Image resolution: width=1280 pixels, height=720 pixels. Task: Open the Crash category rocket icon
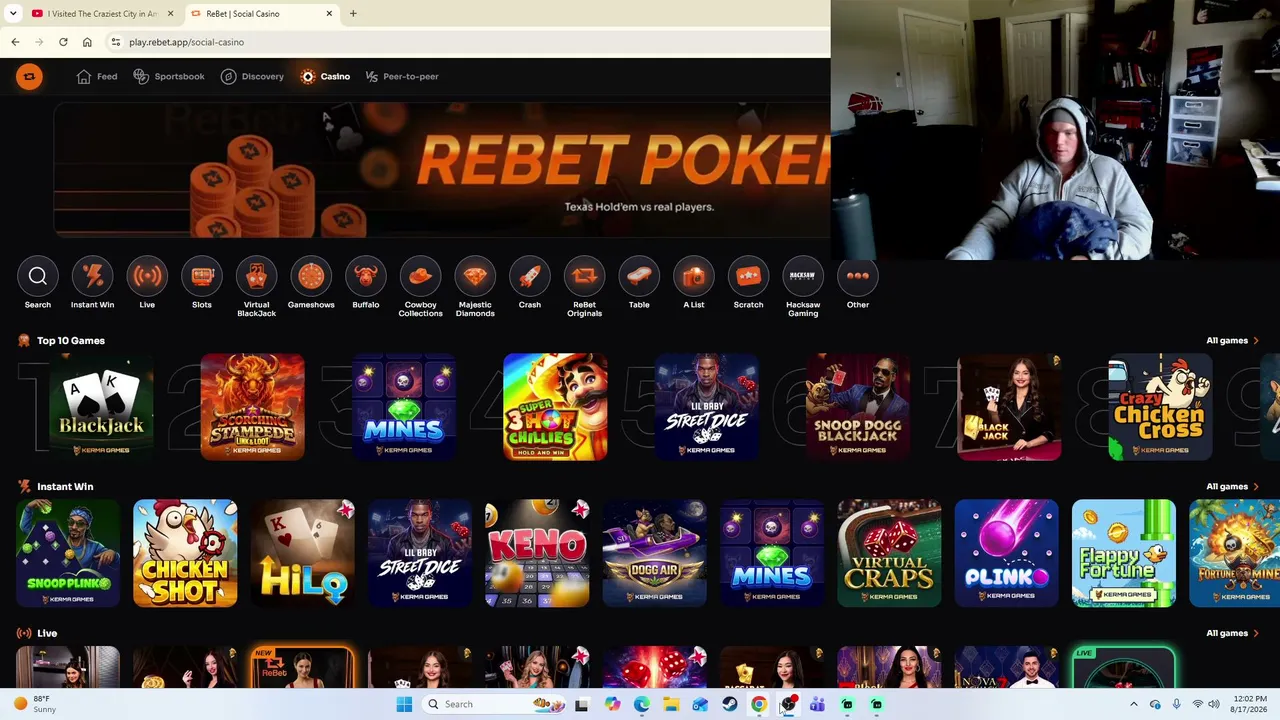(529, 276)
